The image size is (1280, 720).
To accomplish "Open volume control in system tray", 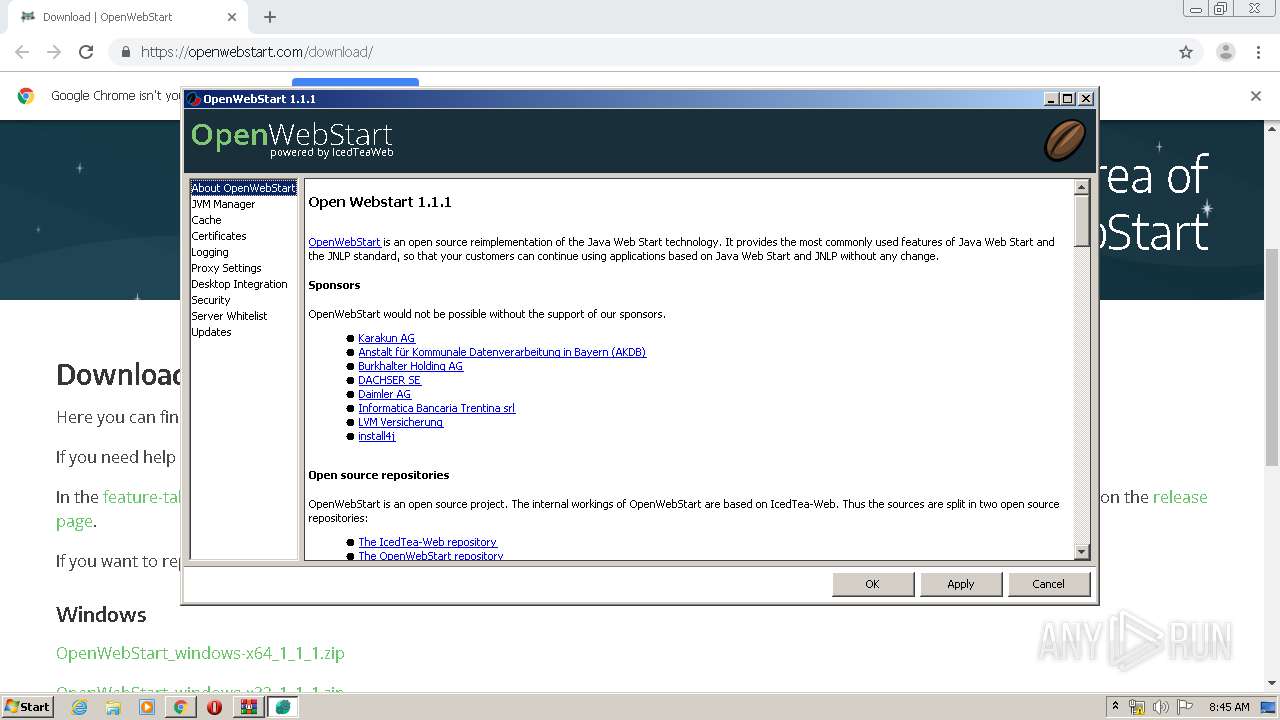I will click(x=1161, y=707).
